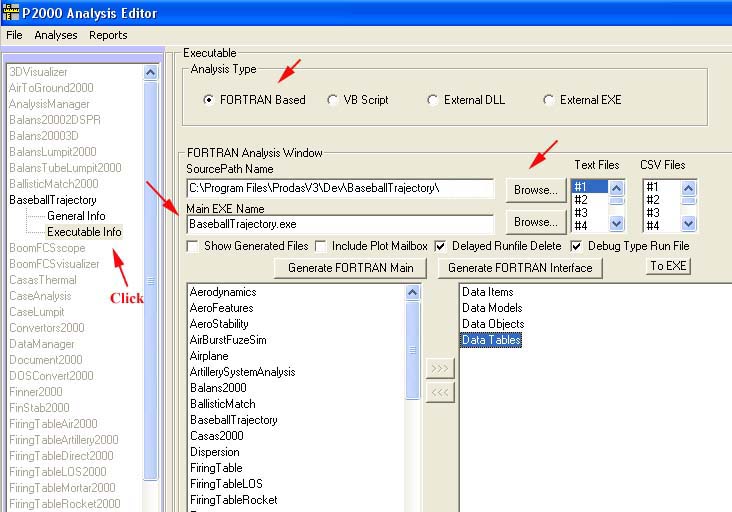The height and width of the screenshot is (512, 732).
Task: Edit the Main EXE Name field
Action: (x=340, y=224)
